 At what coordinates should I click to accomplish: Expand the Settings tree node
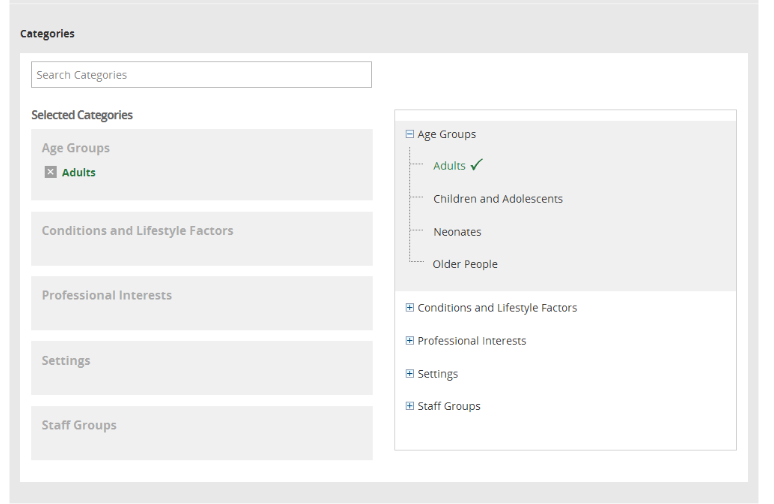pyautogui.click(x=410, y=374)
